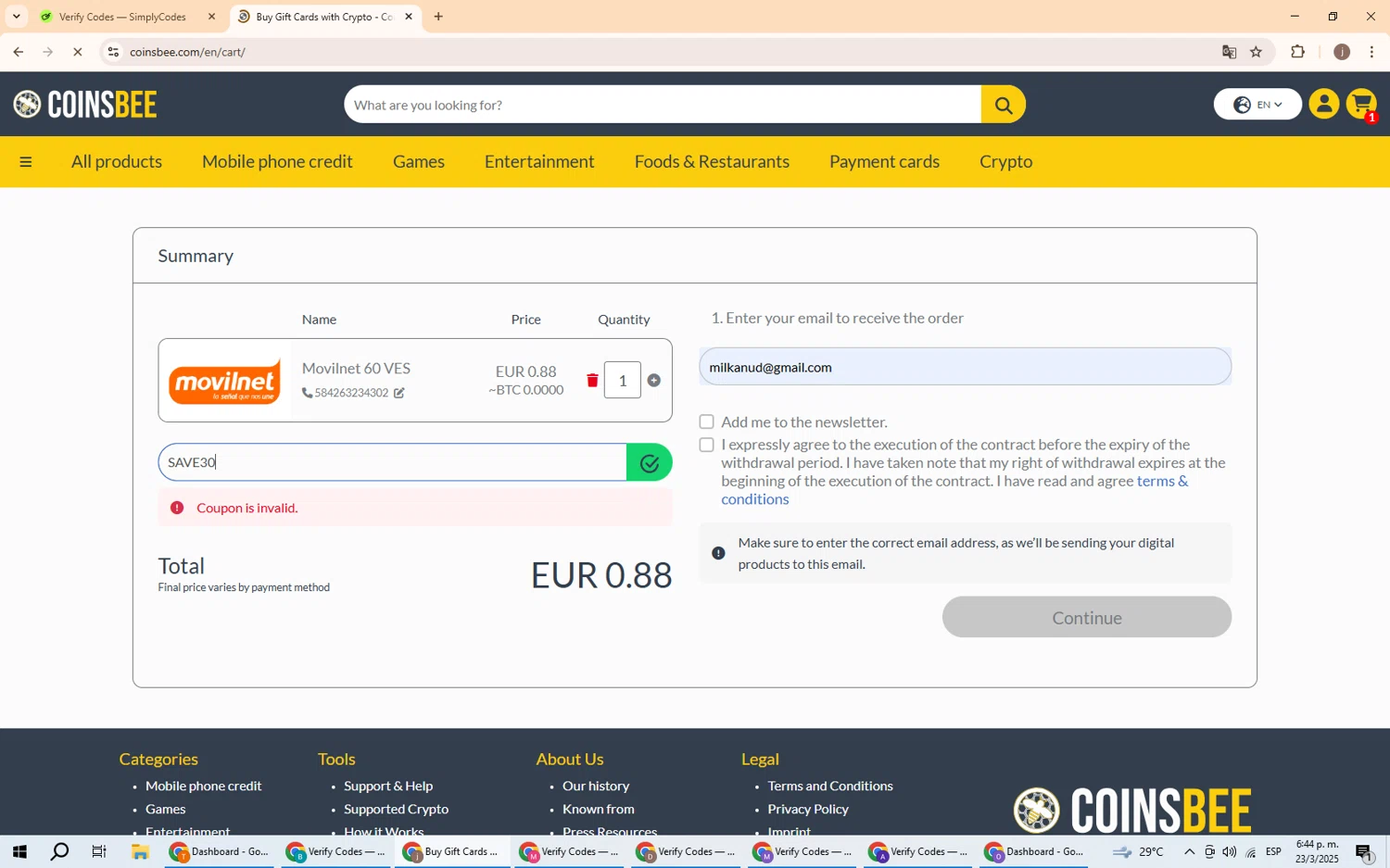
Task: Close the Buy Gift Cards tab
Action: pos(409,17)
